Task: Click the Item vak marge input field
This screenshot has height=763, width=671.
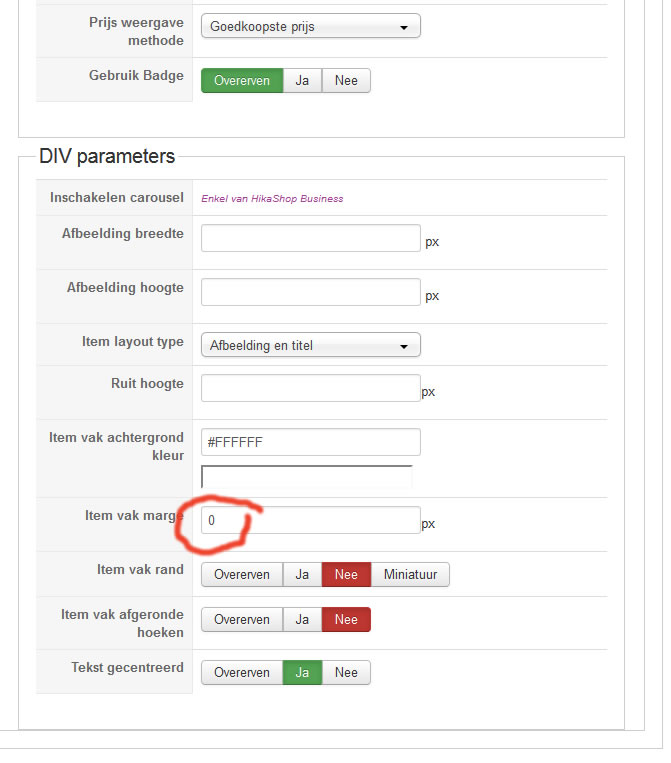Action: pyautogui.click(x=310, y=520)
